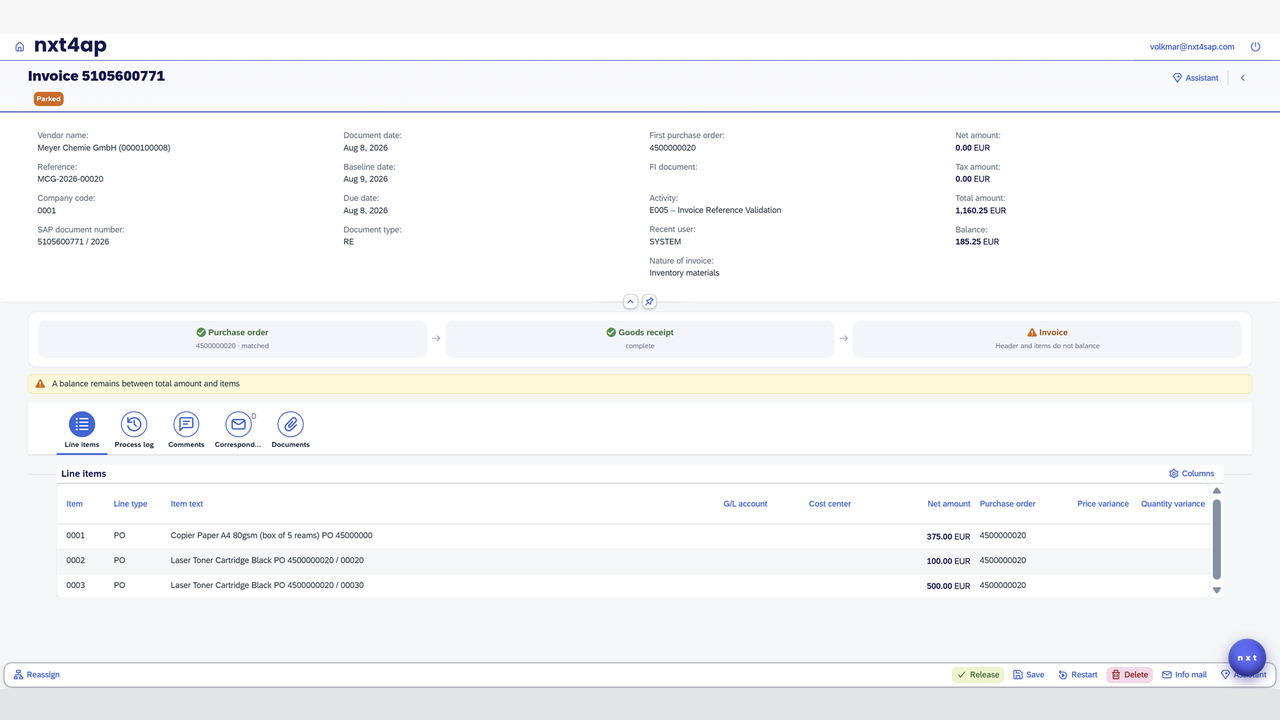The height and width of the screenshot is (720, 1280).
Task: Click the nxt4ap logo
Action: pos(70,46)
